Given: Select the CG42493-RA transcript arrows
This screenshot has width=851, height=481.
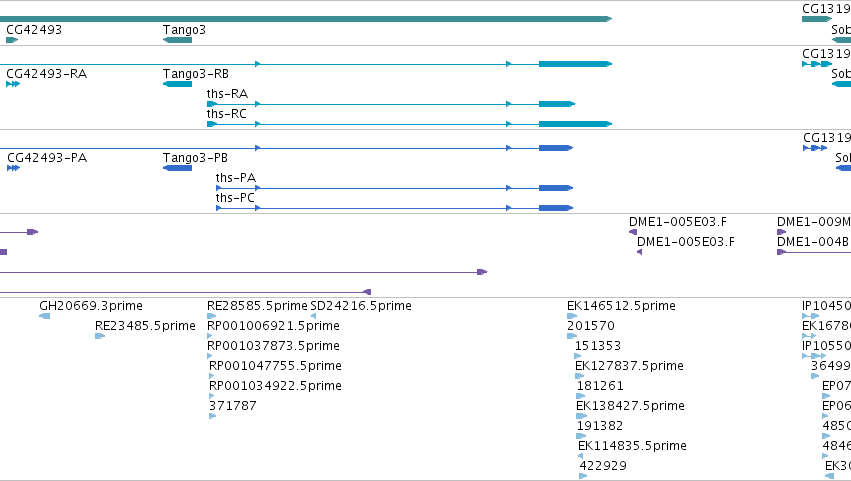Looking at the screenshot, I should [x=13, y=84].
